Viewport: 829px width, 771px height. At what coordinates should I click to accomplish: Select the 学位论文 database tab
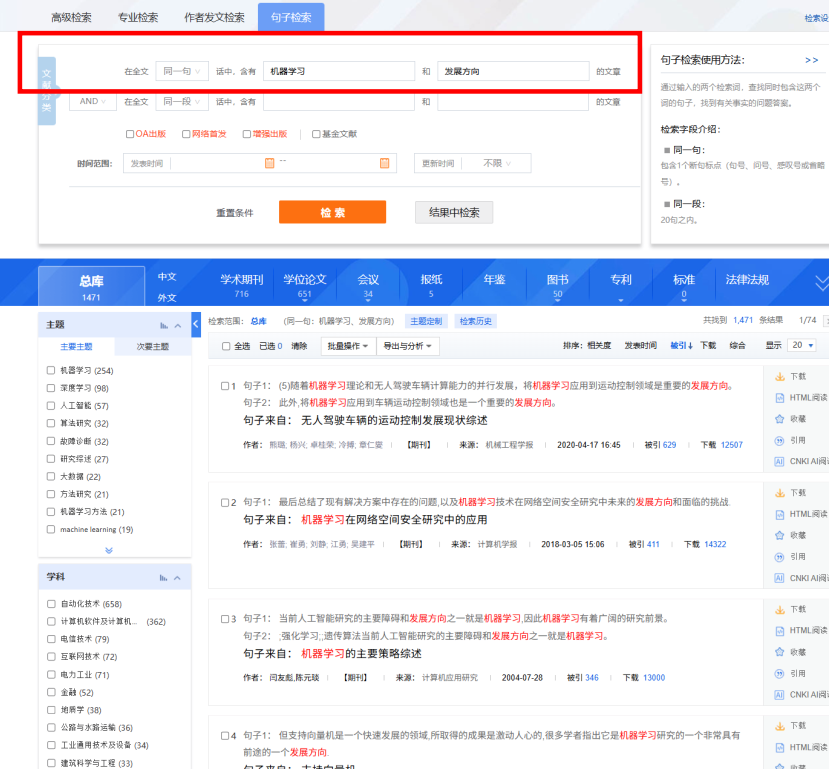304,285
